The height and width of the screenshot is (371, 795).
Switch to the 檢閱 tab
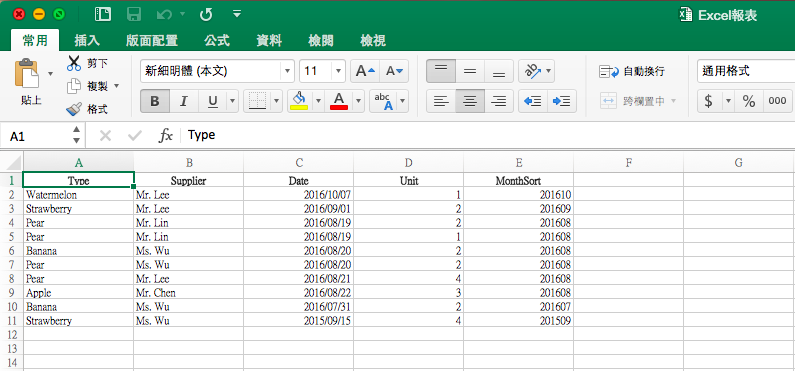(x=321, y=41)
